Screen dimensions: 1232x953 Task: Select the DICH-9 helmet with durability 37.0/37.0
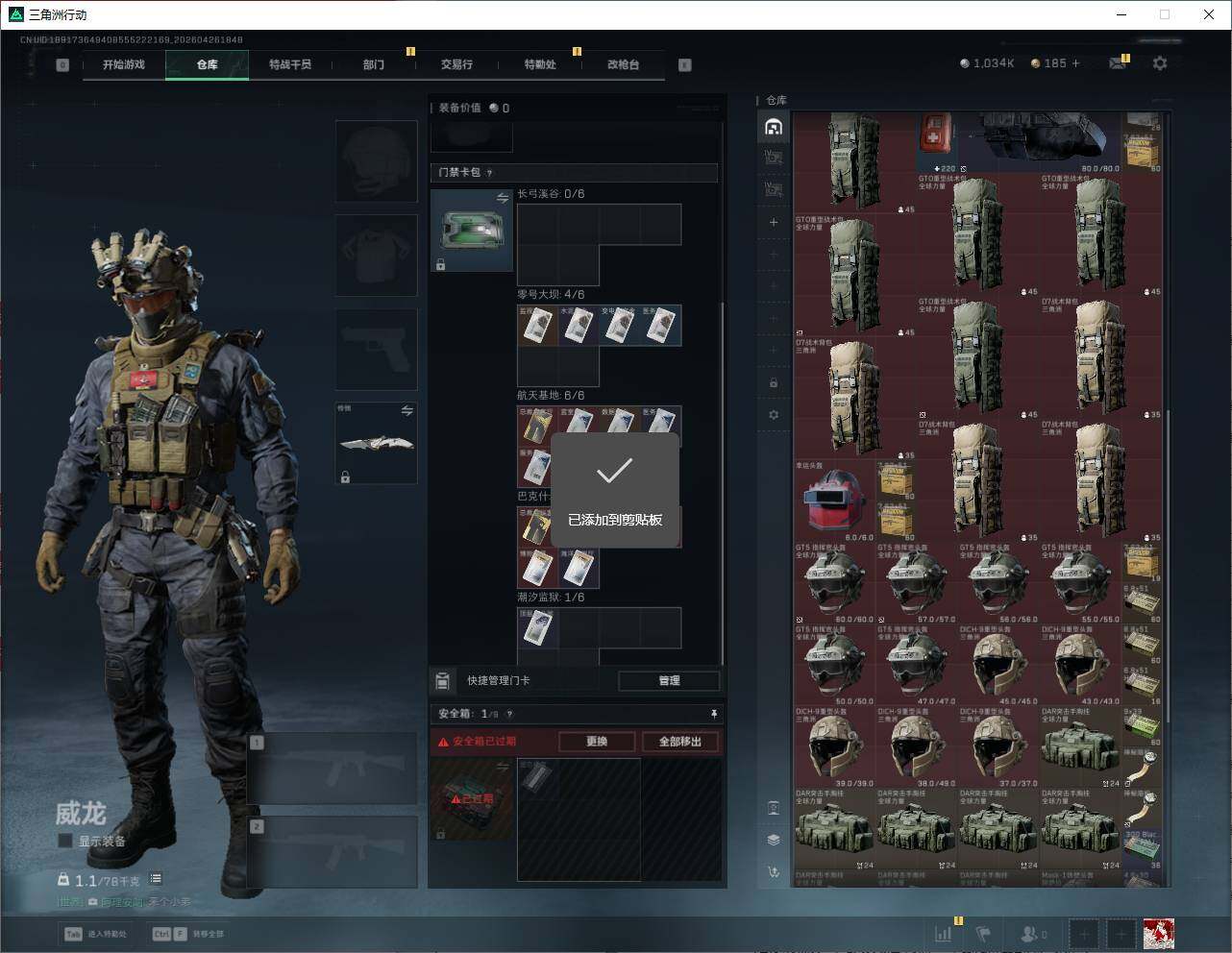pos(999,747)
